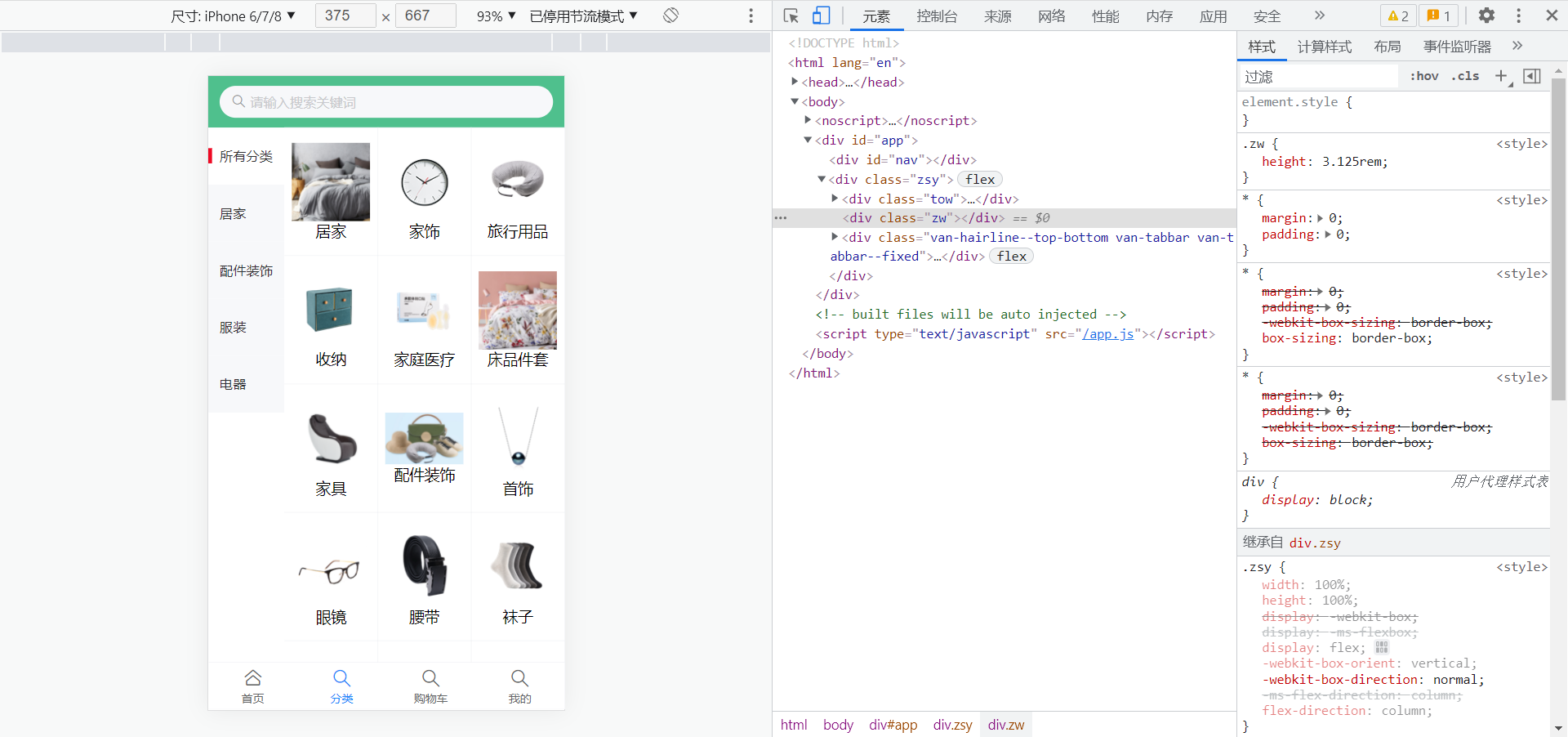Click the warnings count badge
The width and height of the screenshot is (1568, 737).
click(x=1398, y=16)
